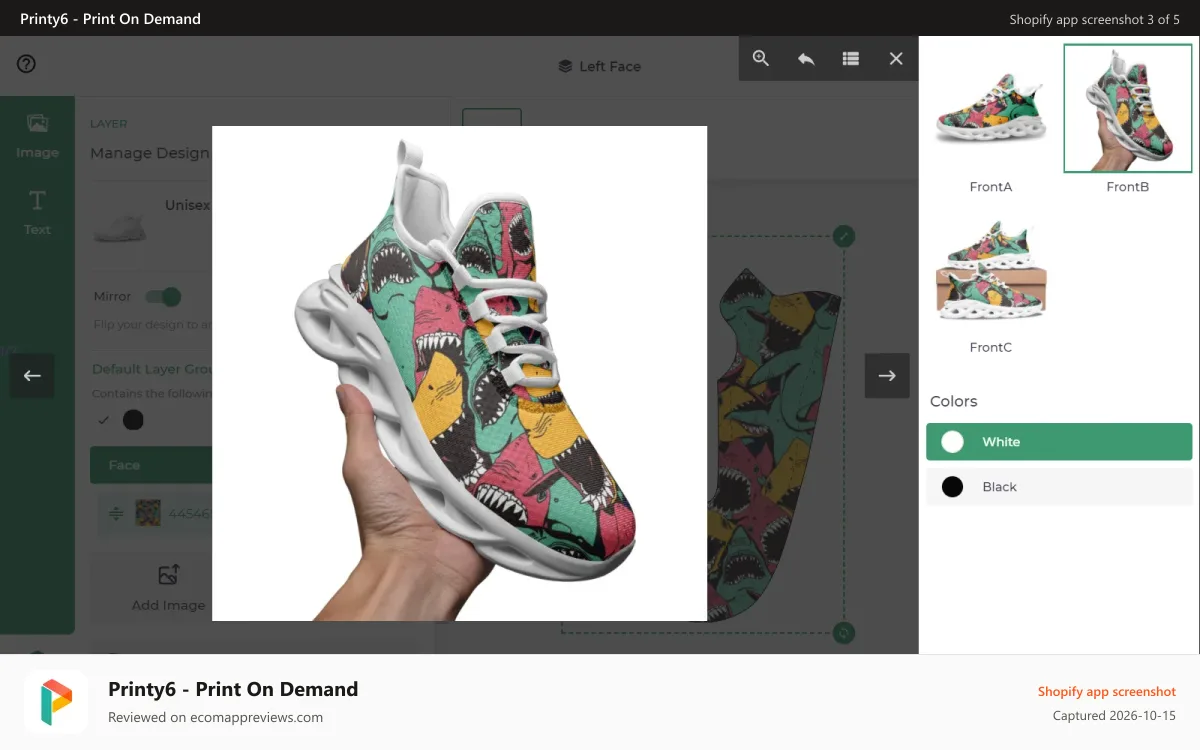The width and height of the screenshot is (1200, 750).
Task: Go to next preview with right arrow
Action: 887,376
